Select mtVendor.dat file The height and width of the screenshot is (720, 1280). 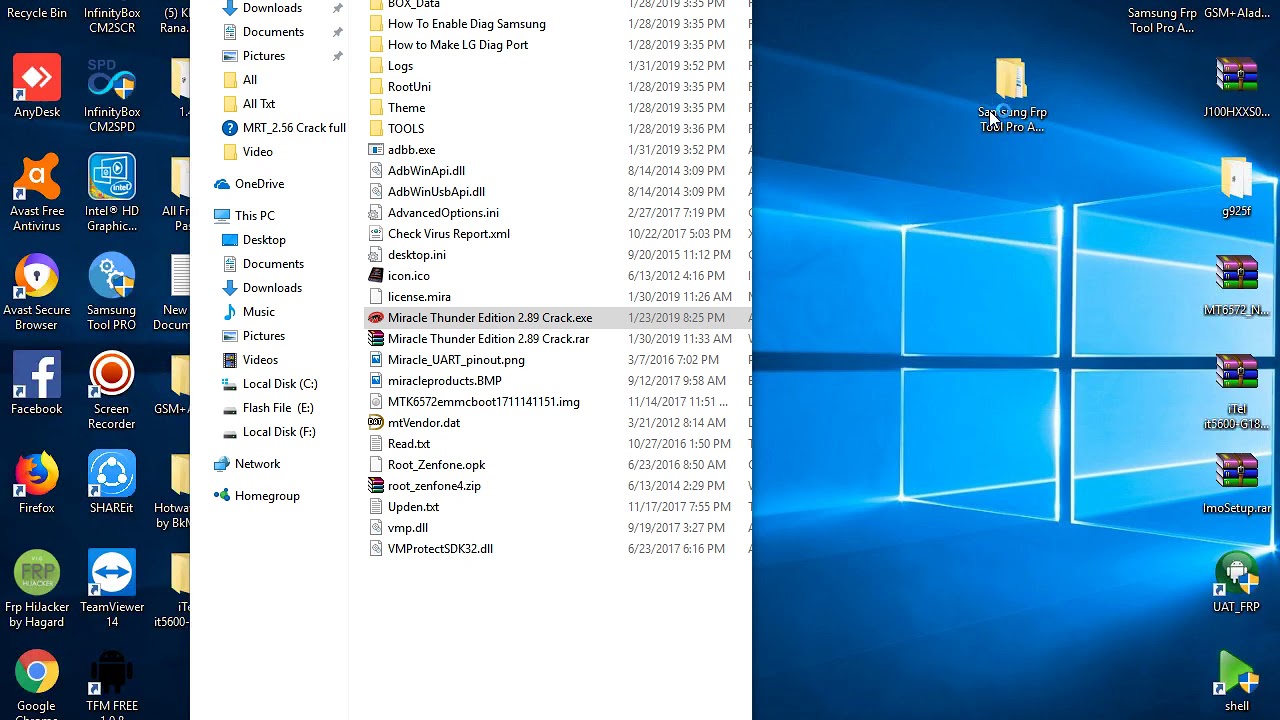coord(424,423)
